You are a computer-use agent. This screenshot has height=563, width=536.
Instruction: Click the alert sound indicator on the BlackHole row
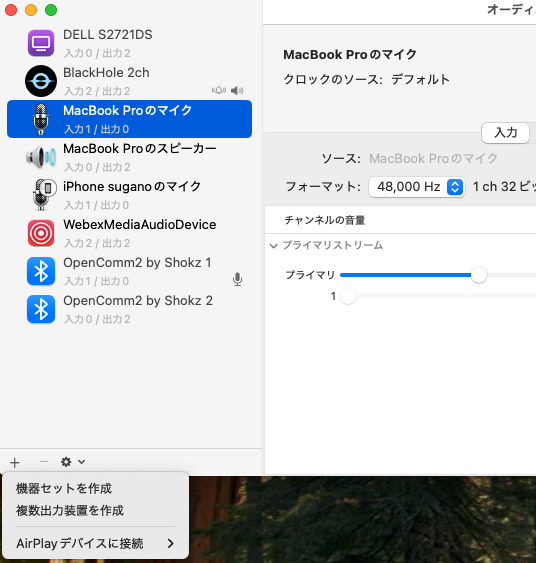click(219, 90)
